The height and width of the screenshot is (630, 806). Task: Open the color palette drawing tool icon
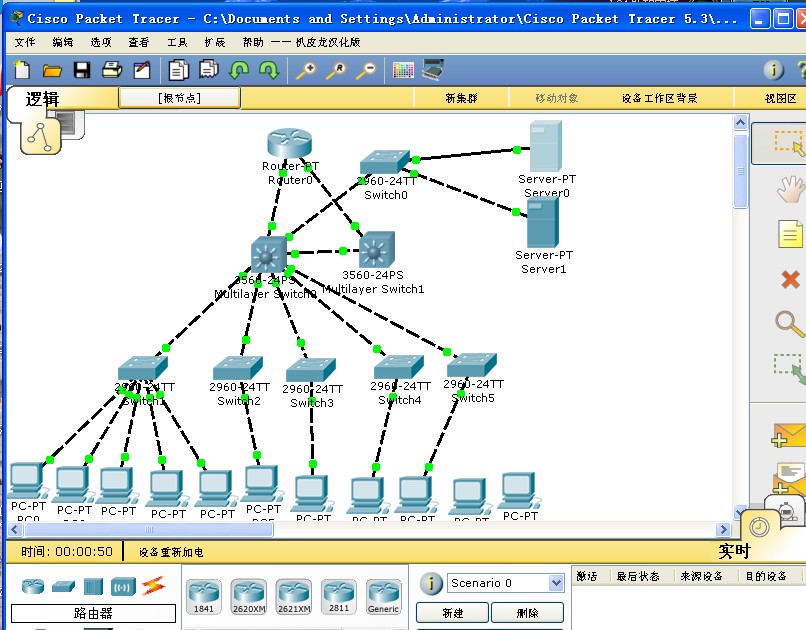(403, 70)
